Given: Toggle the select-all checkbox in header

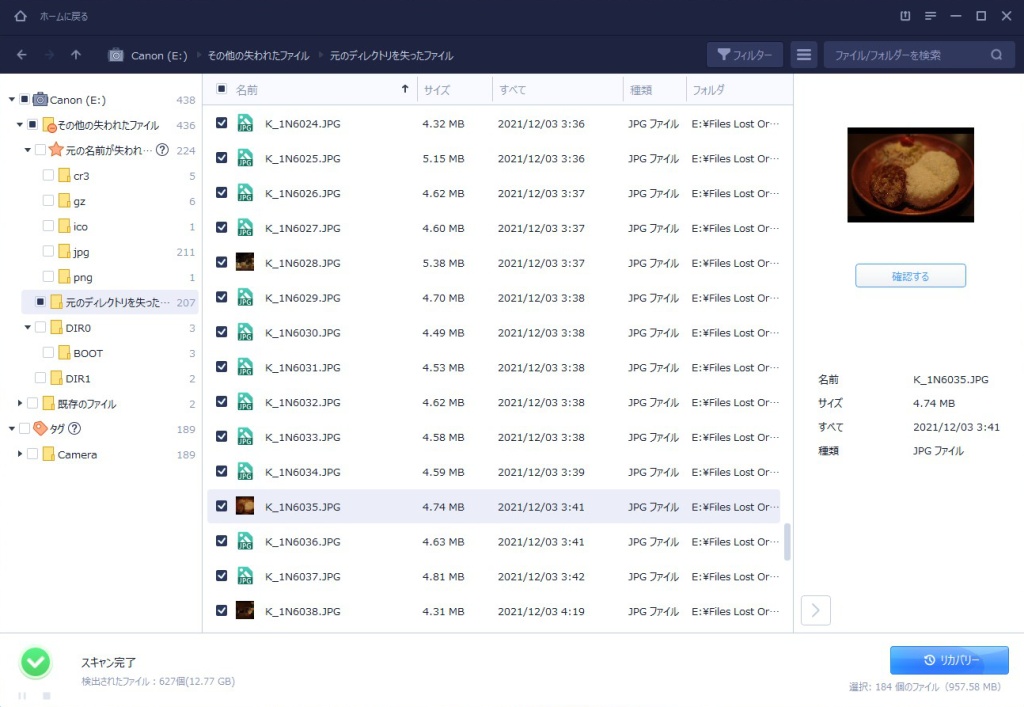Looking at the screenshot, I should click(x=221, y=89).
